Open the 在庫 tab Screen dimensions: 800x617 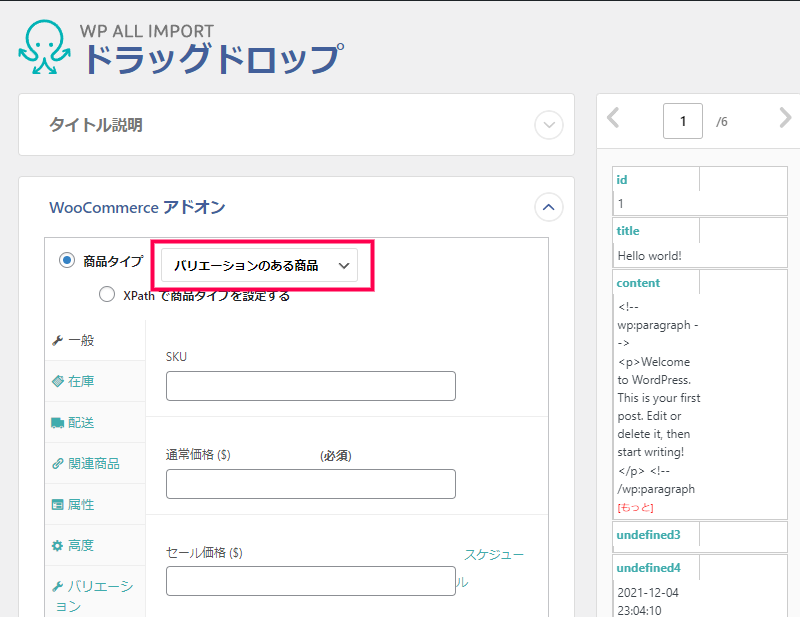tap(95, 381)
